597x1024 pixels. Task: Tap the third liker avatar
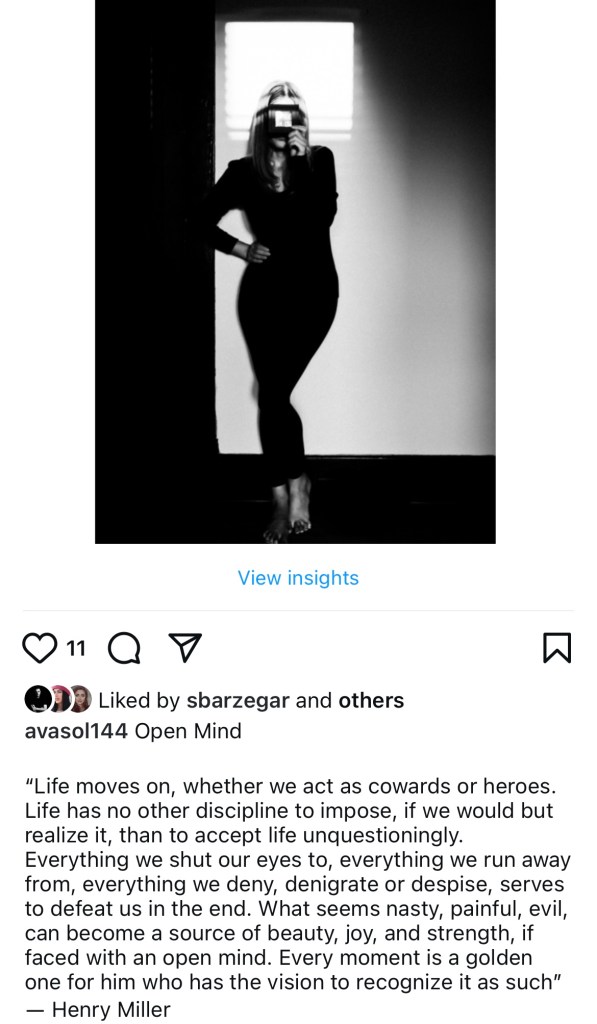click(x=80, y=699)
